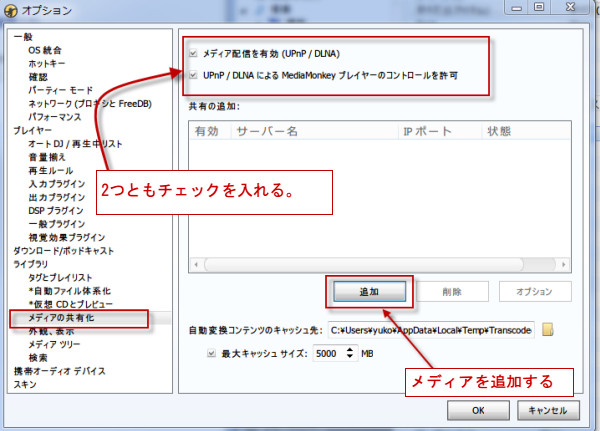Select 確認 in the options tree
This screenshot has width=600, height=431.
pos(38,77)
